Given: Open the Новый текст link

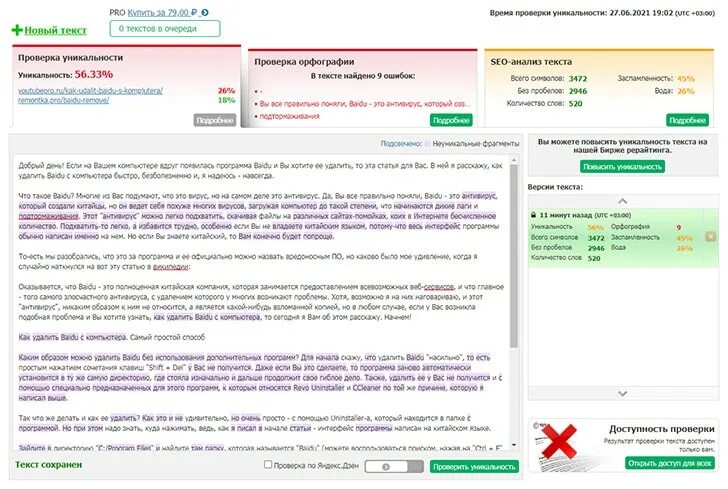Looking at the screenshot, I should pos(55,31).
